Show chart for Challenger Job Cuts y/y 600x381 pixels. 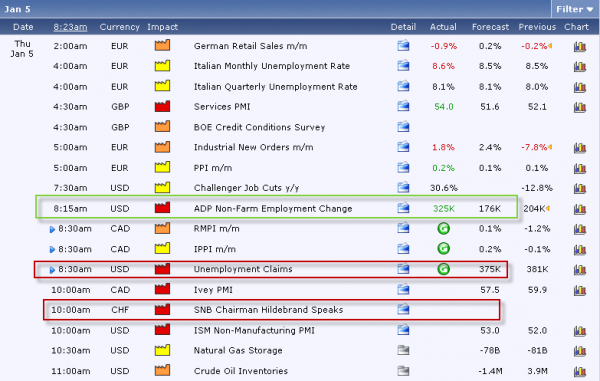(580, 188)
